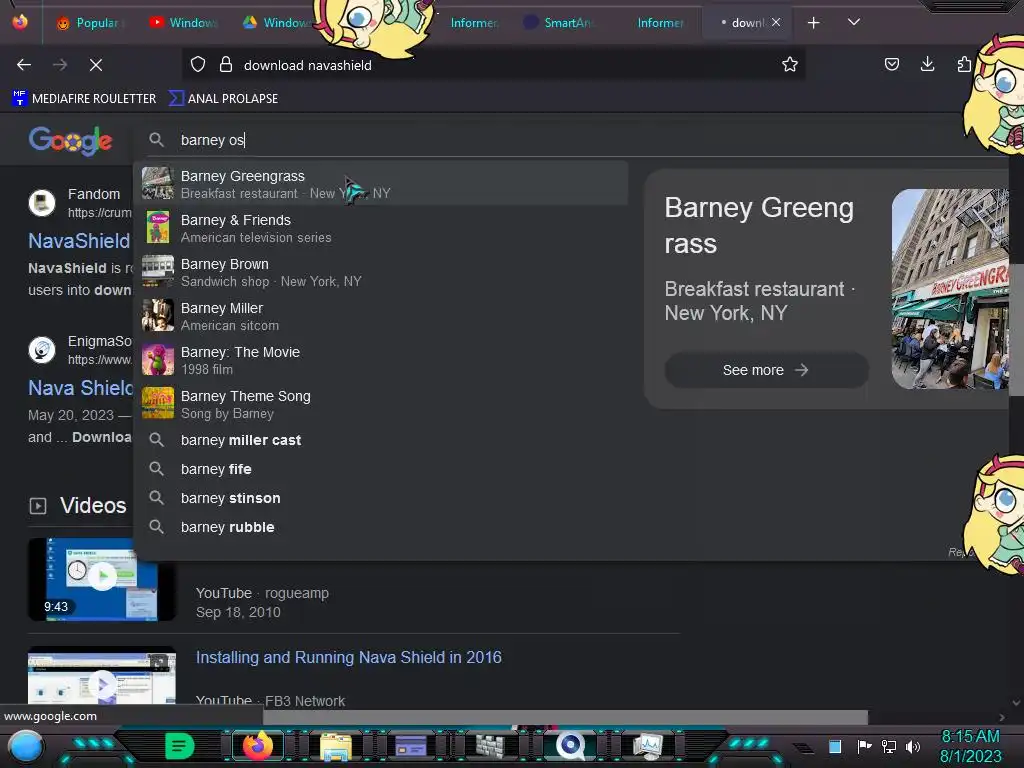This screenshot has width=1024, height=768.
Task: Open the Barney Greengrass storefront photo
Action: tap(950, 289)
